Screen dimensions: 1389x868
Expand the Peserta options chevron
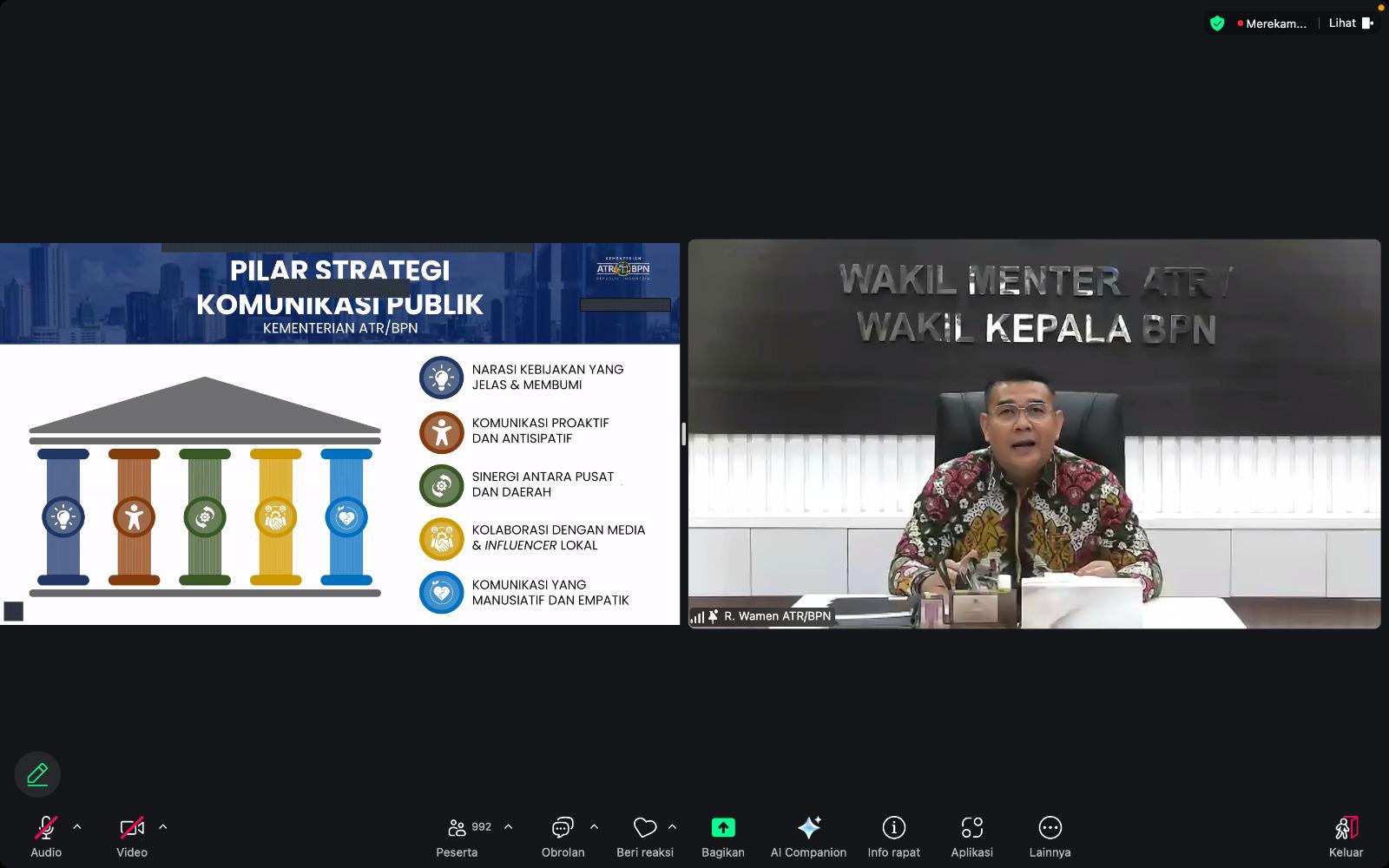click(508, 827)
